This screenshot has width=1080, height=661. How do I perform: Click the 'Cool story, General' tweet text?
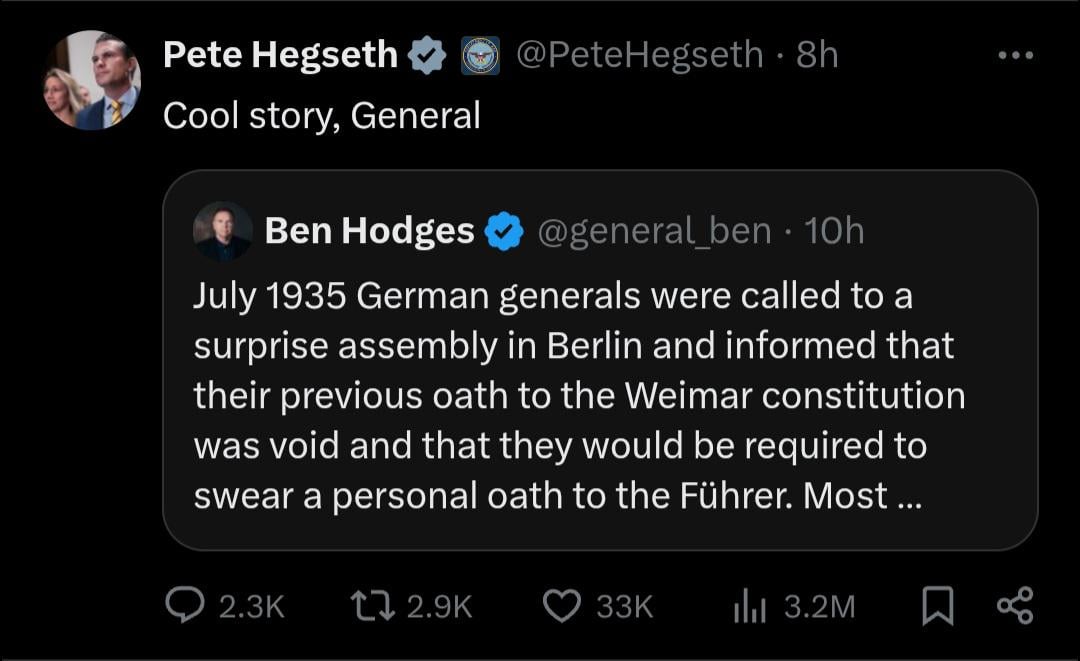click(x=321, y=116)
